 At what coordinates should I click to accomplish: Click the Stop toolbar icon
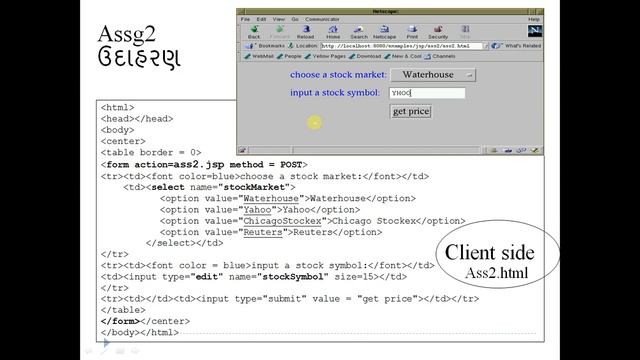tap(465, 32)
